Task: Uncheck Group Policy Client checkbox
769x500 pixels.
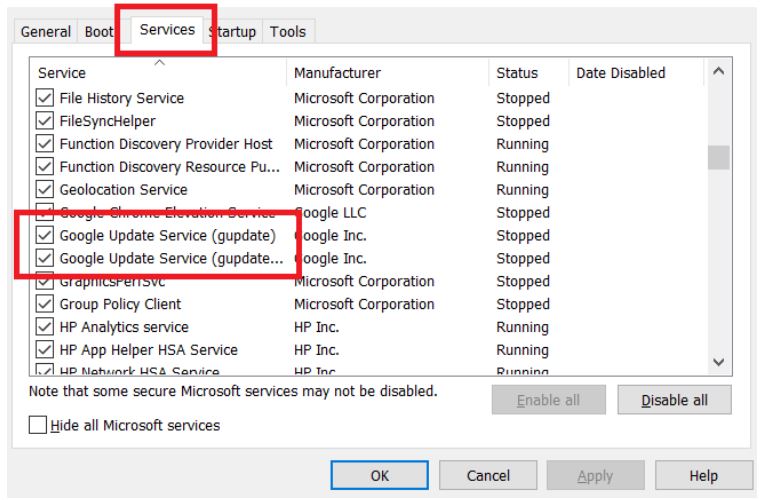Action: (x=45, y=304)
